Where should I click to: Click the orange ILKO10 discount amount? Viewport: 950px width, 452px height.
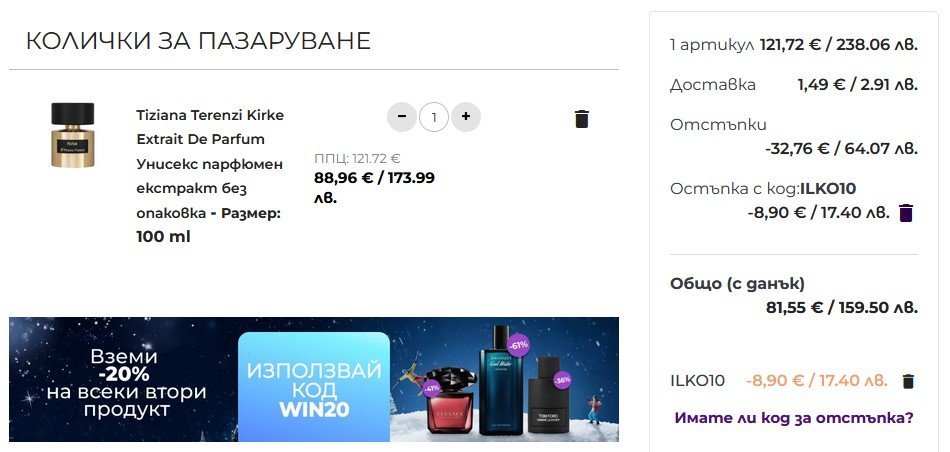click(816, 381)
